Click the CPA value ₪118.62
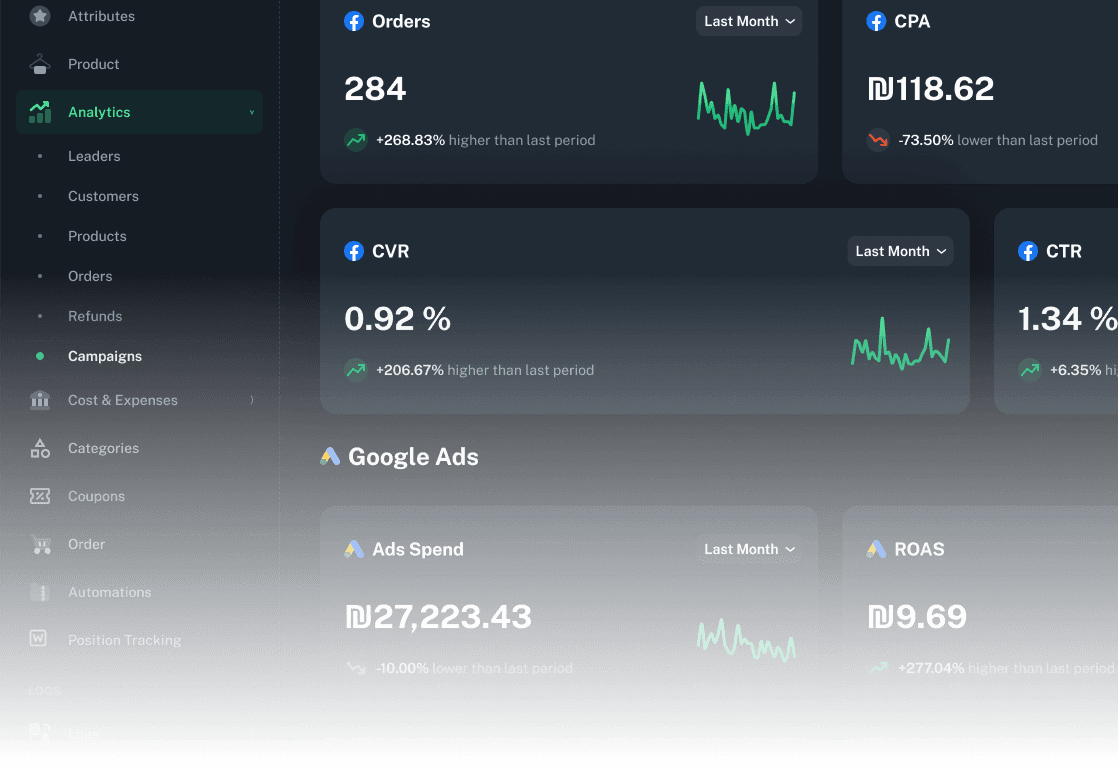This screenshot has width=1118, height=768. click(930, 89)
